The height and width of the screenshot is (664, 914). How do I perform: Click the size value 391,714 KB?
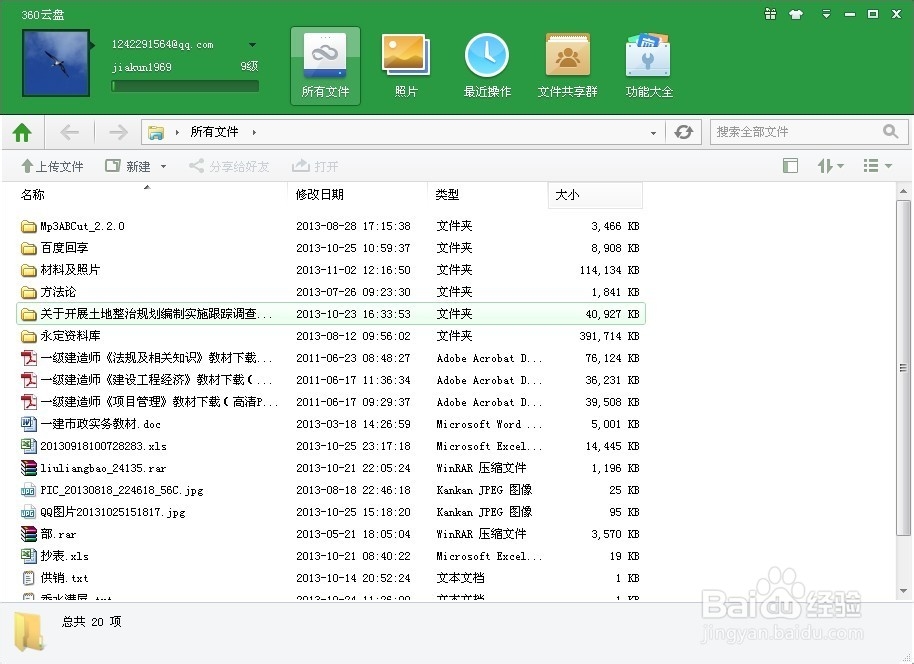tap(609, 336)
